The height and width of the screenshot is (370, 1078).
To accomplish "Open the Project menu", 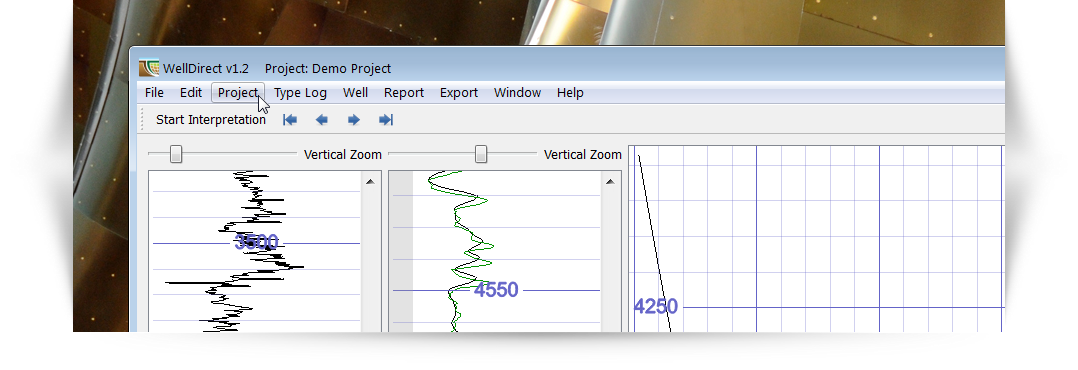I will tap(238, 93).
